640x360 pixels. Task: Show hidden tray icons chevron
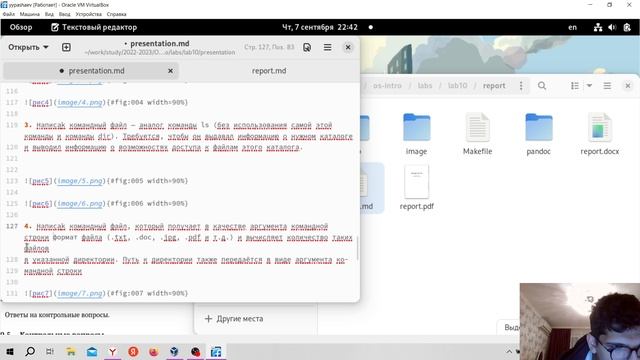click(x=509, y=351)
